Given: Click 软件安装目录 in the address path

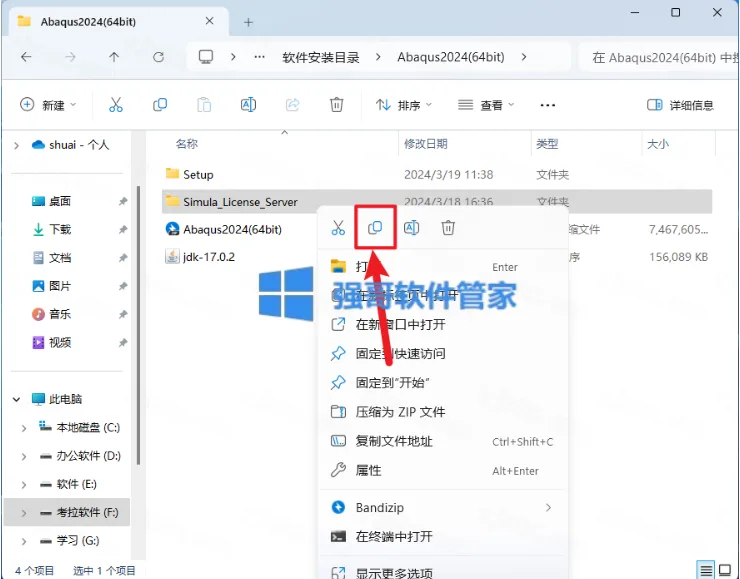Looking at the screenshot, I should [321, 57].
